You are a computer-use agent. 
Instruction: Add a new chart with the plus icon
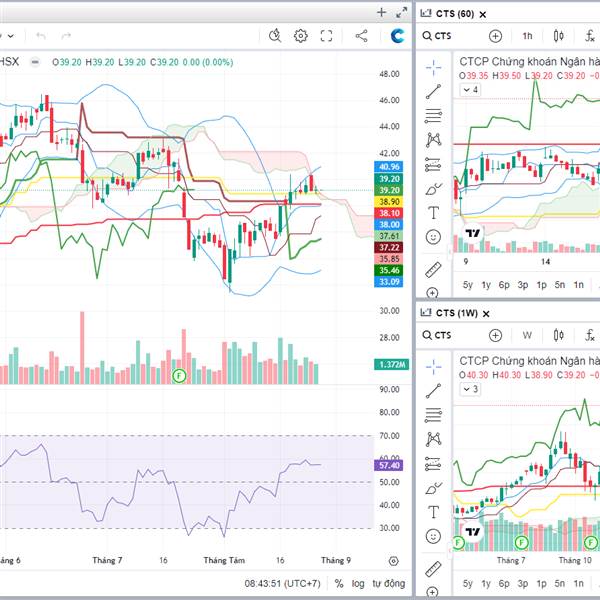click(x=382, y=13)
